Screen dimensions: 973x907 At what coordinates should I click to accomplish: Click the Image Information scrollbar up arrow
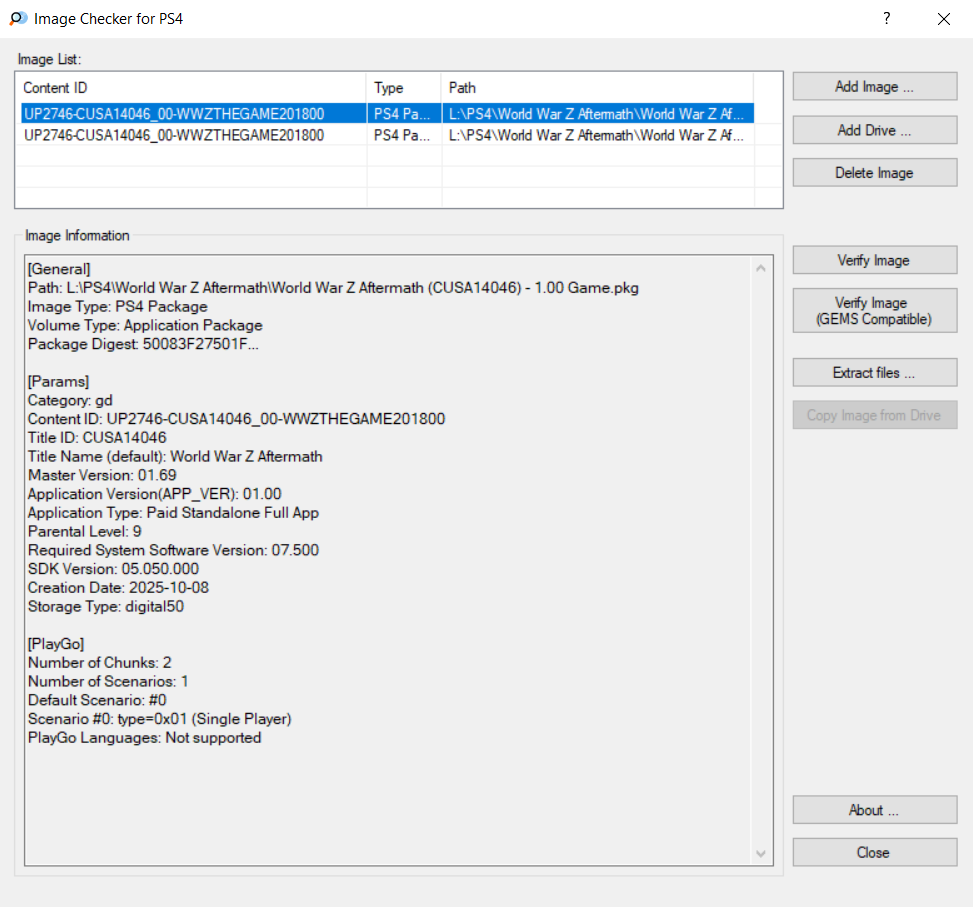pos(763,268)
